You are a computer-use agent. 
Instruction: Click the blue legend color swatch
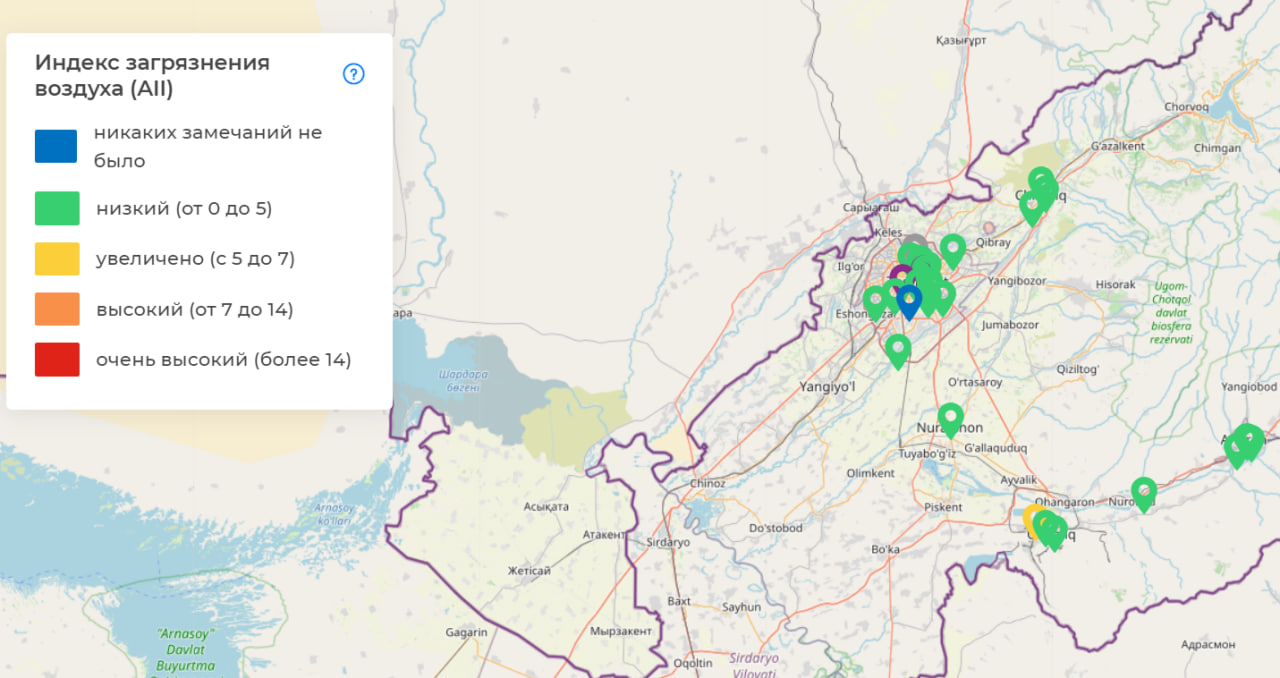[x=56, y=146]
